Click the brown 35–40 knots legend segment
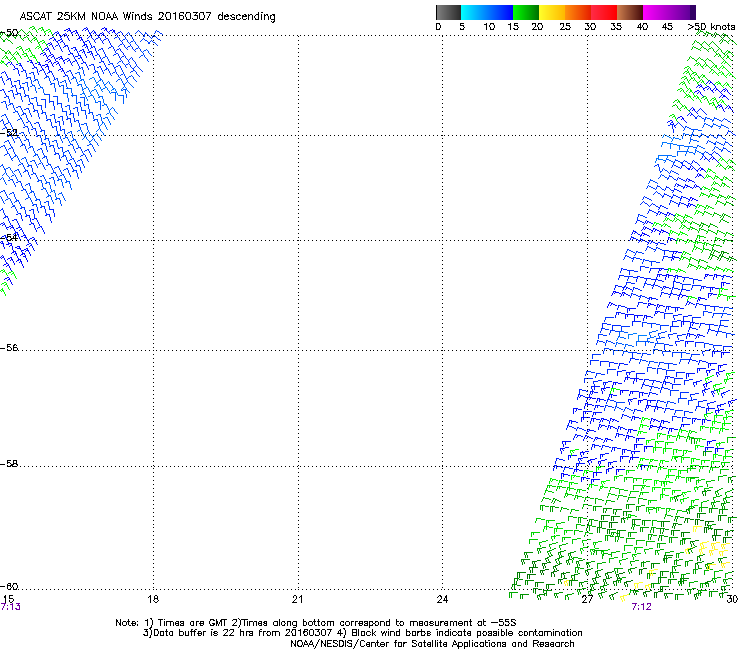Image resolution: width=740 pixels, height=650 pixels. [x=630, y=12]
